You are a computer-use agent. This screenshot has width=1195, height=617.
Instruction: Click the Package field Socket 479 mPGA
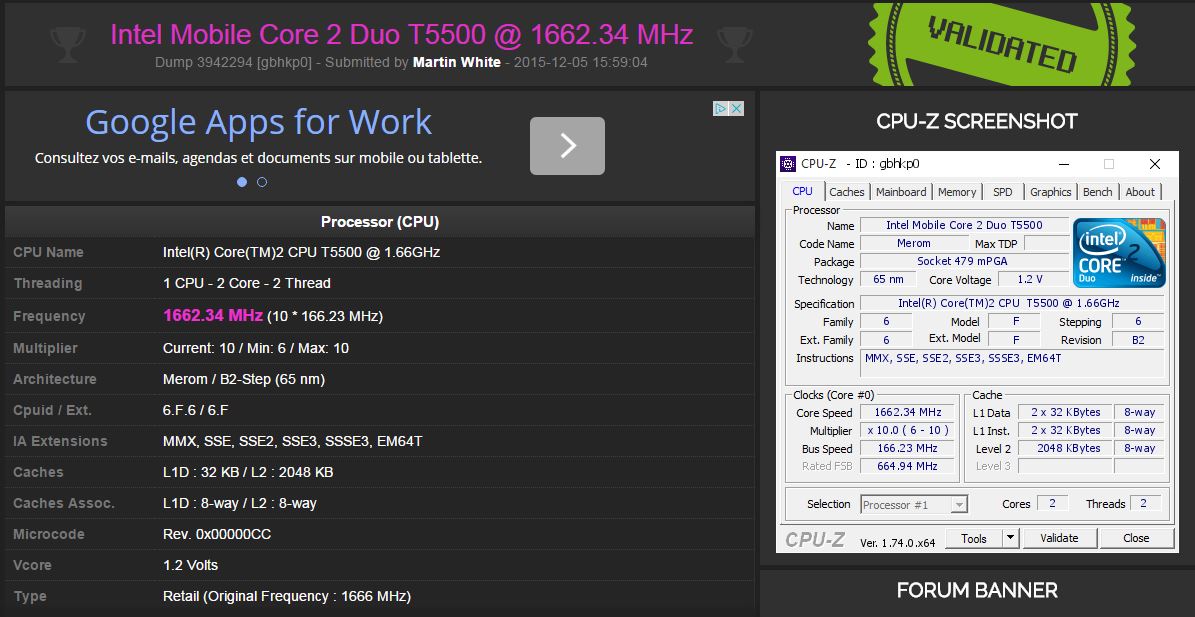(x=965, y=261)
